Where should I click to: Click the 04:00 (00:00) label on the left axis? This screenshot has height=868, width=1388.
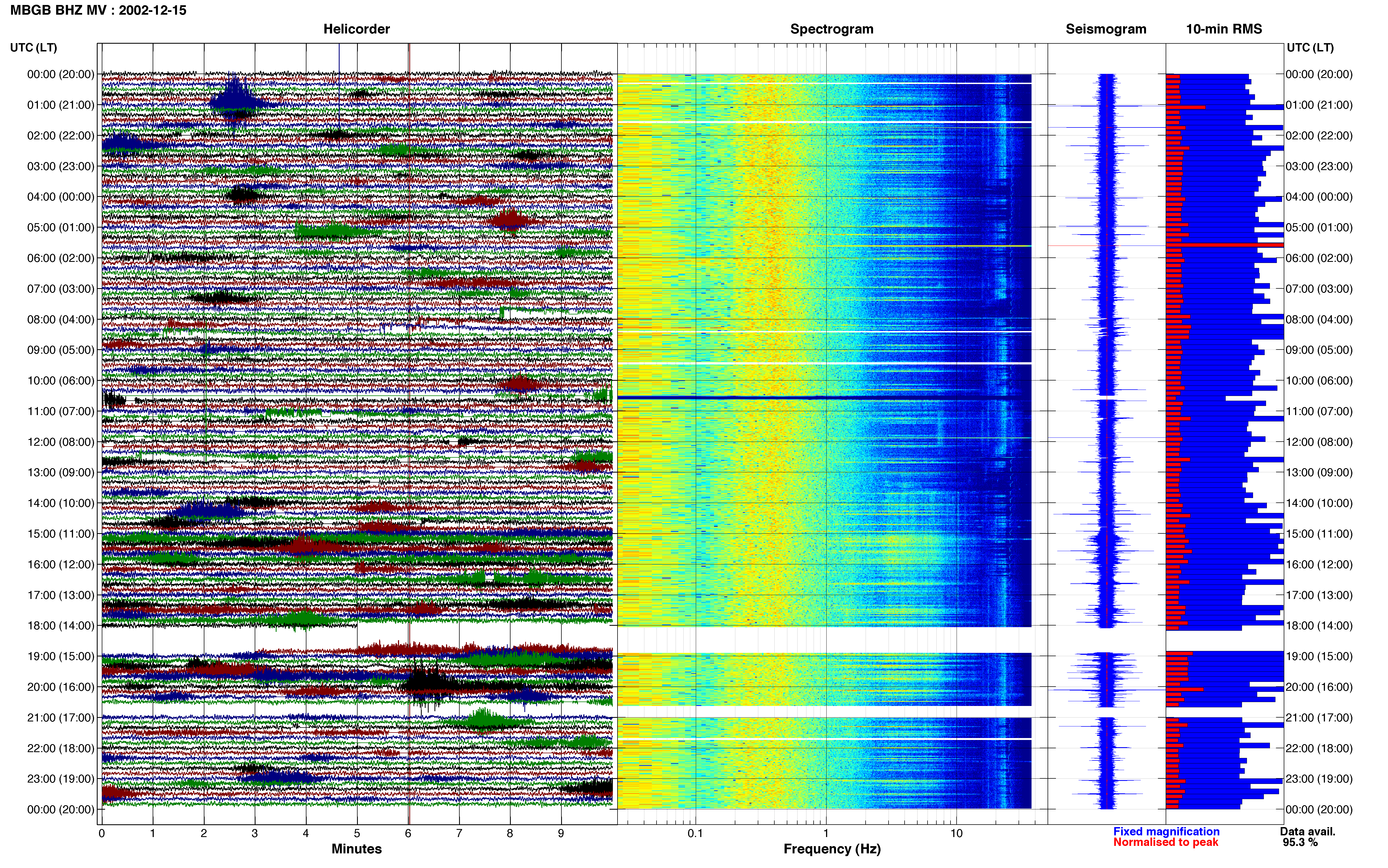click(x=60, y=197)
